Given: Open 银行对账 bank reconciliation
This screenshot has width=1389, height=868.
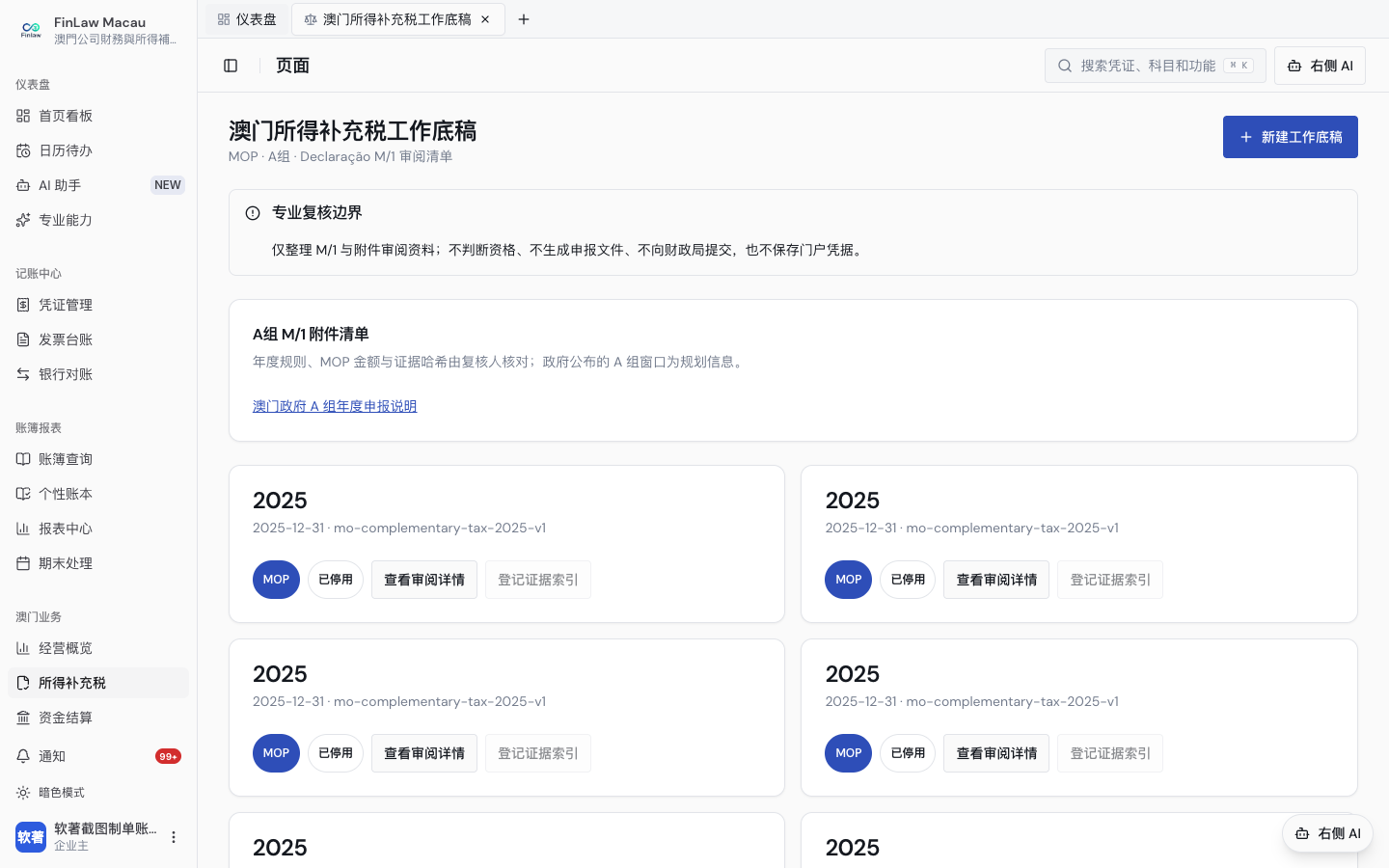Looking at the screenshot, I should pos(98,374).
